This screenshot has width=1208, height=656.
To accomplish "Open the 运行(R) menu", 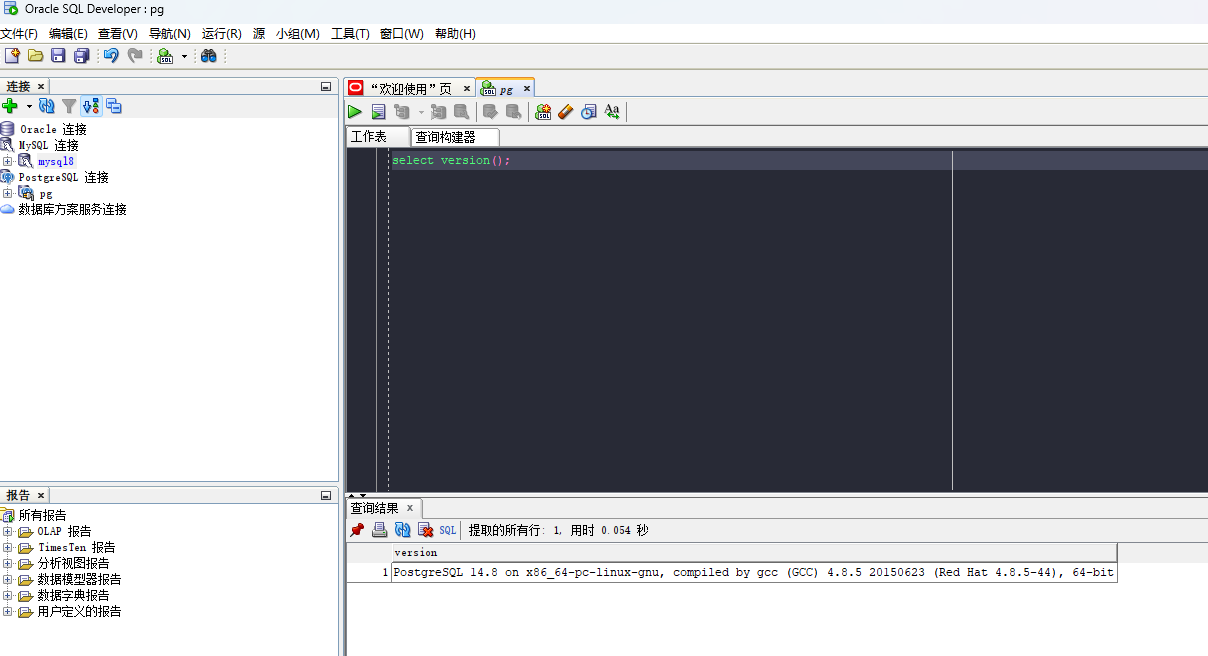I will (222, 34).
